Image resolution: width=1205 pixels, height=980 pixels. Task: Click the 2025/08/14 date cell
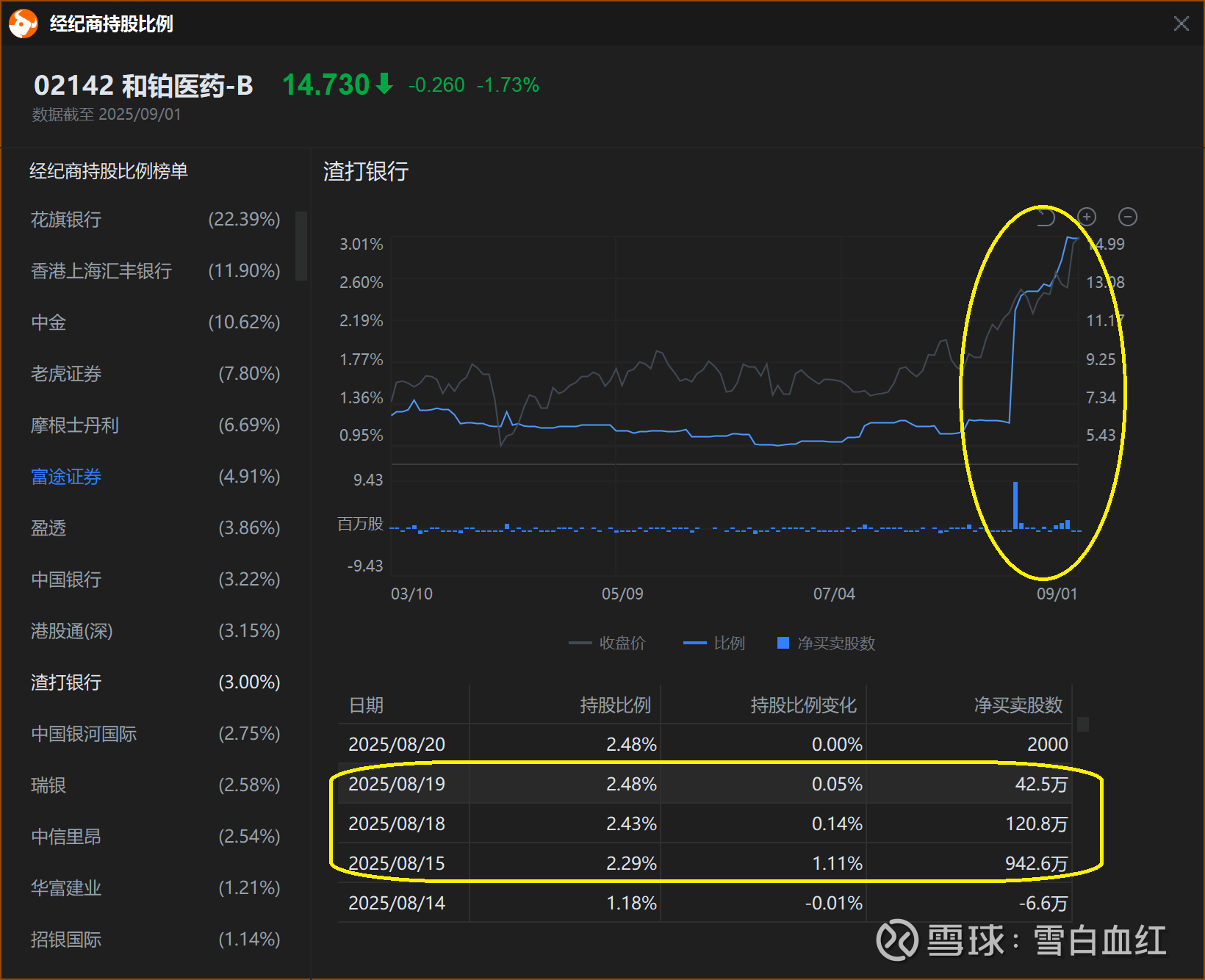point(397,903)
